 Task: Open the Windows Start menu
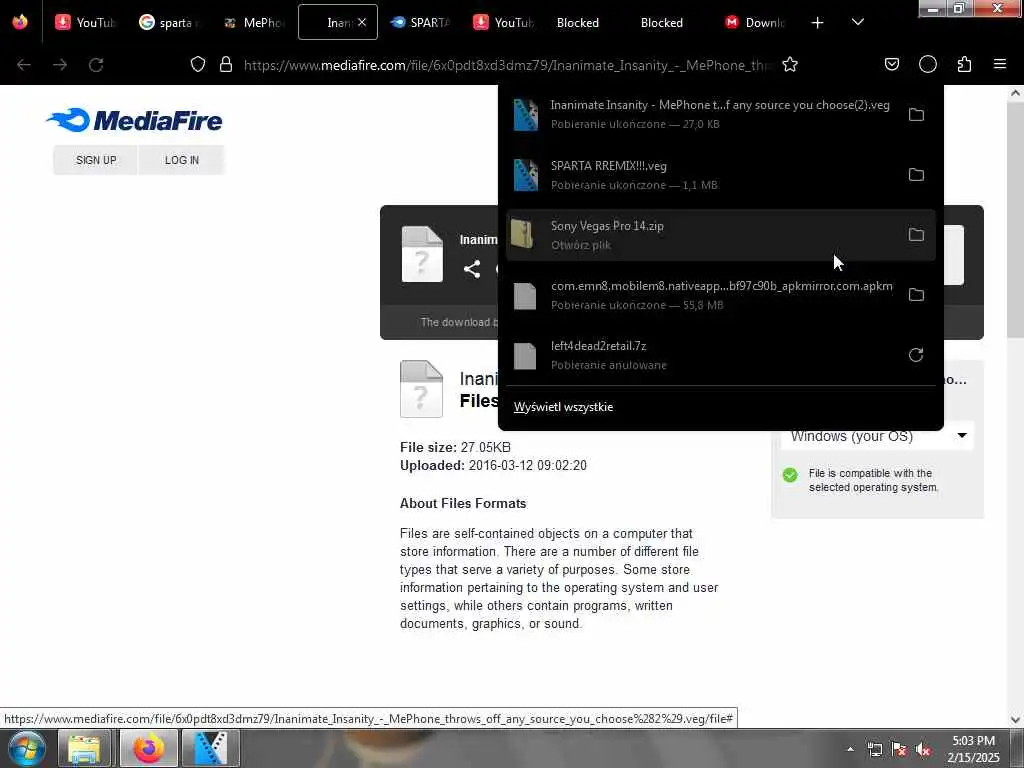coord(27,748)
